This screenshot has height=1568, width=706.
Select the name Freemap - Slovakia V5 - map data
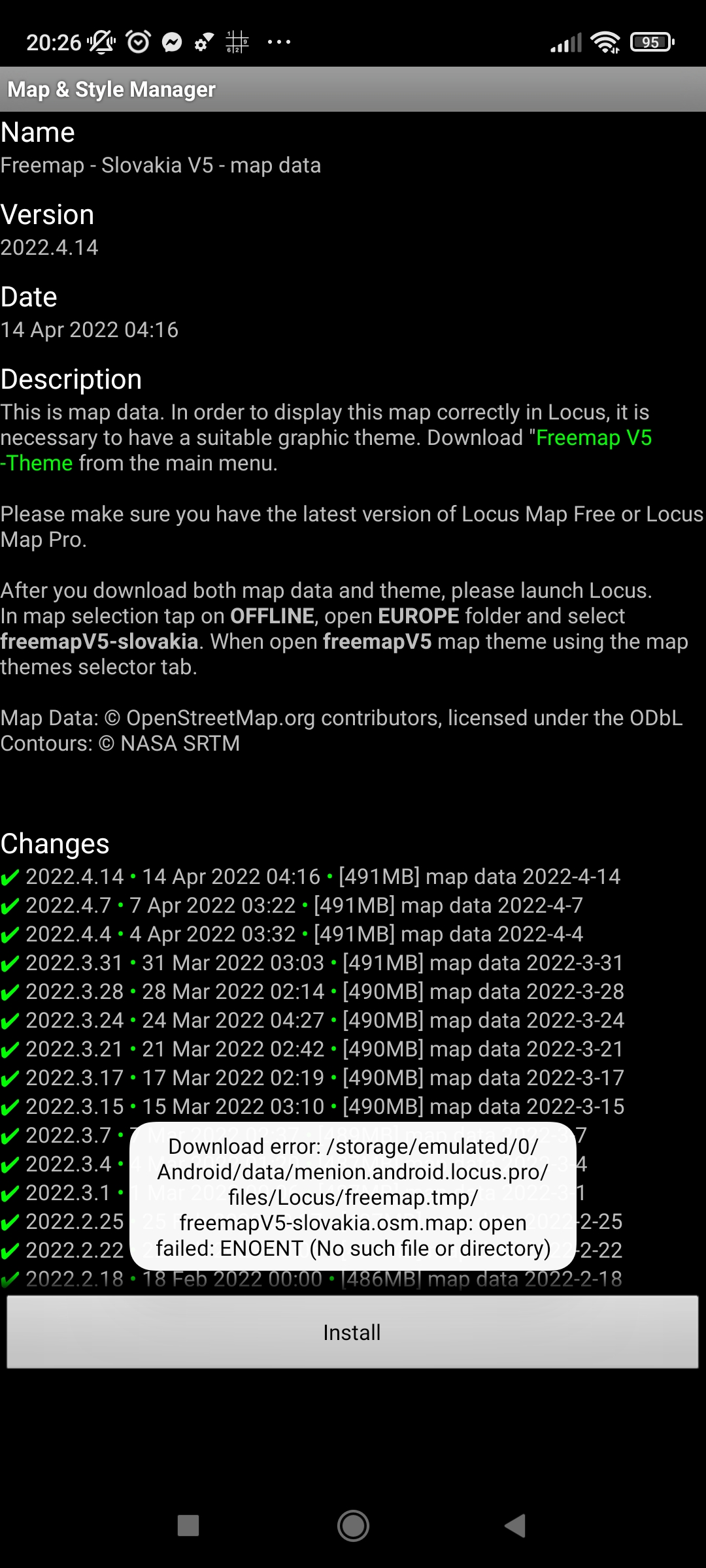point(161,165)
